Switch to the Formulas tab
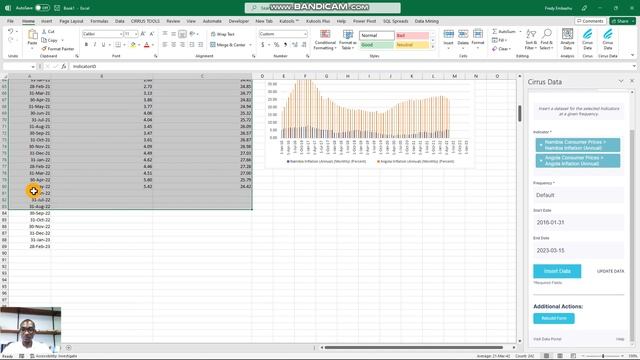This screenshot has height=360, width=640. click(99, 21)
